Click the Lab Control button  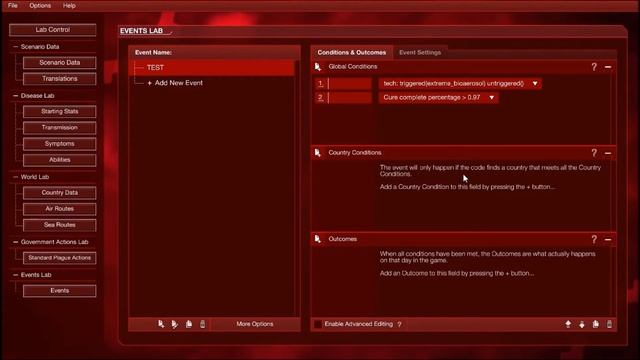click(53, 30)
